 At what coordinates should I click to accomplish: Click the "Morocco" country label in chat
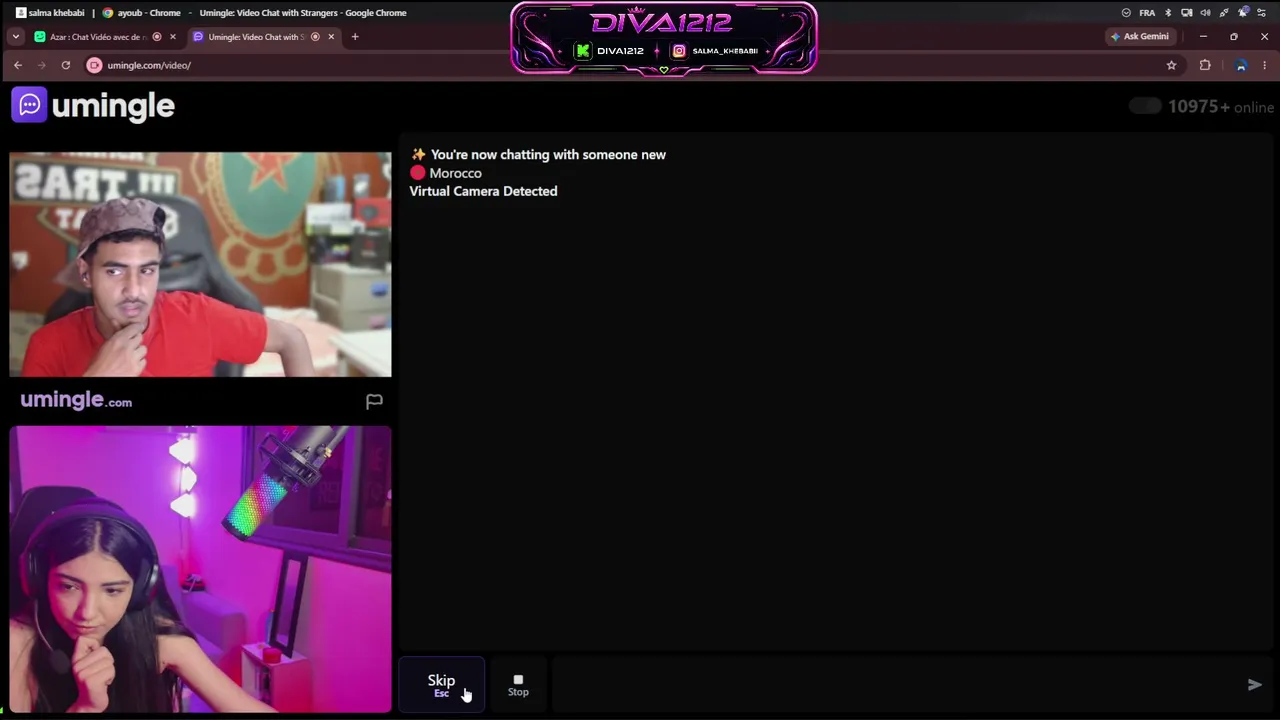[x=455, y=173]
